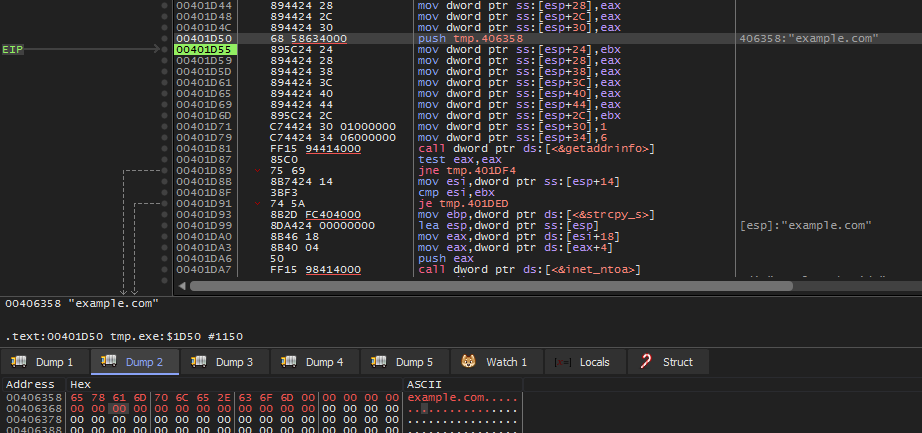922x433 pixels.
Task: Click opcode bytes C74424 30 01000000
Action: pyautogui.click(x=333, y=126)
